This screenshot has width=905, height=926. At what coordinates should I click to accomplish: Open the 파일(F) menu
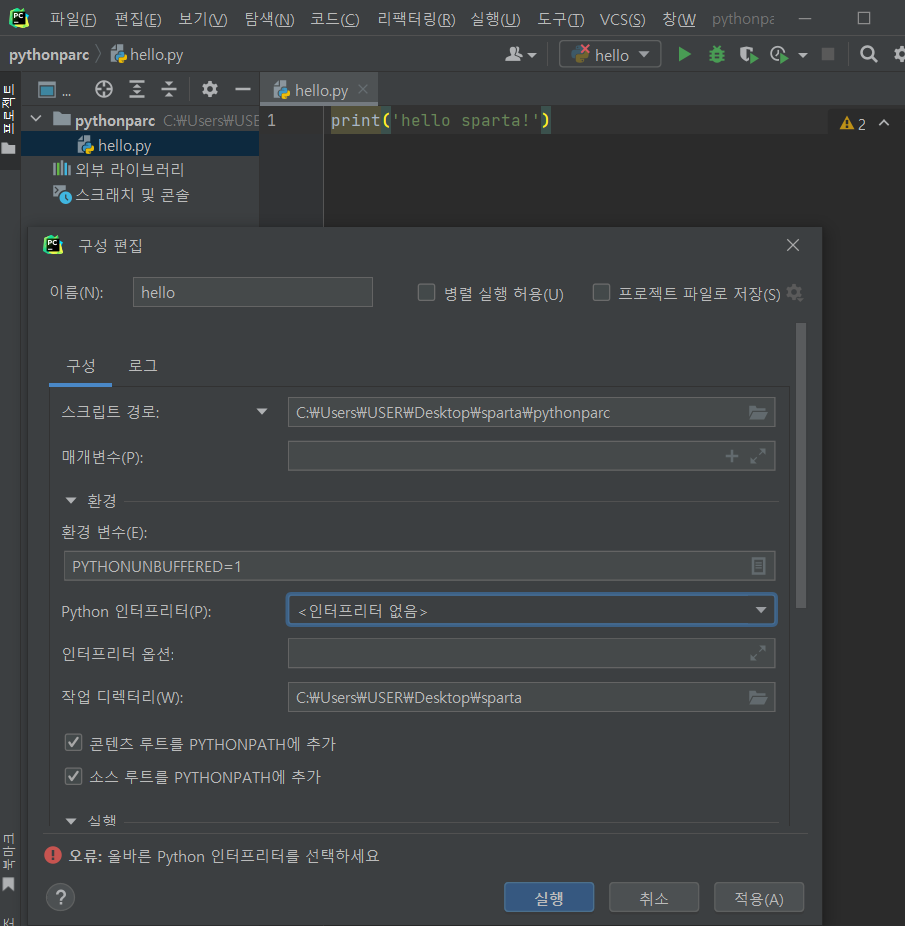(x=73, y=19)
